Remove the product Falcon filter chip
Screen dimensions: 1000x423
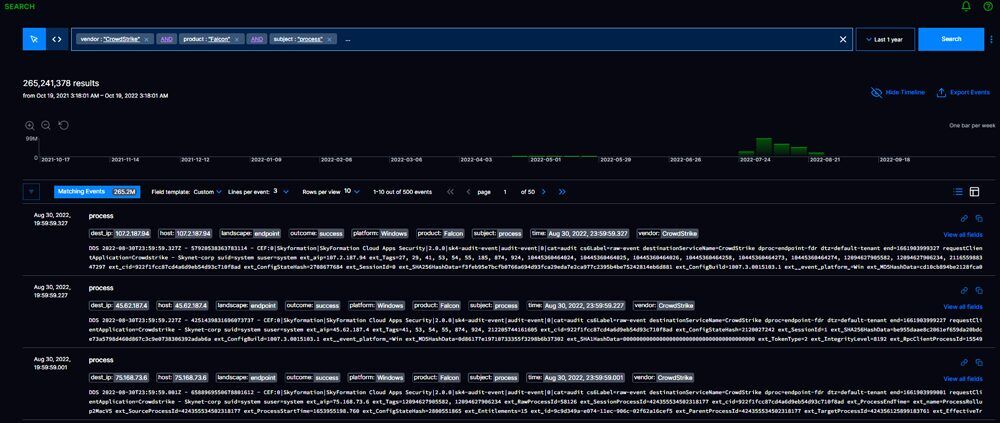click(x=237, y=39)
